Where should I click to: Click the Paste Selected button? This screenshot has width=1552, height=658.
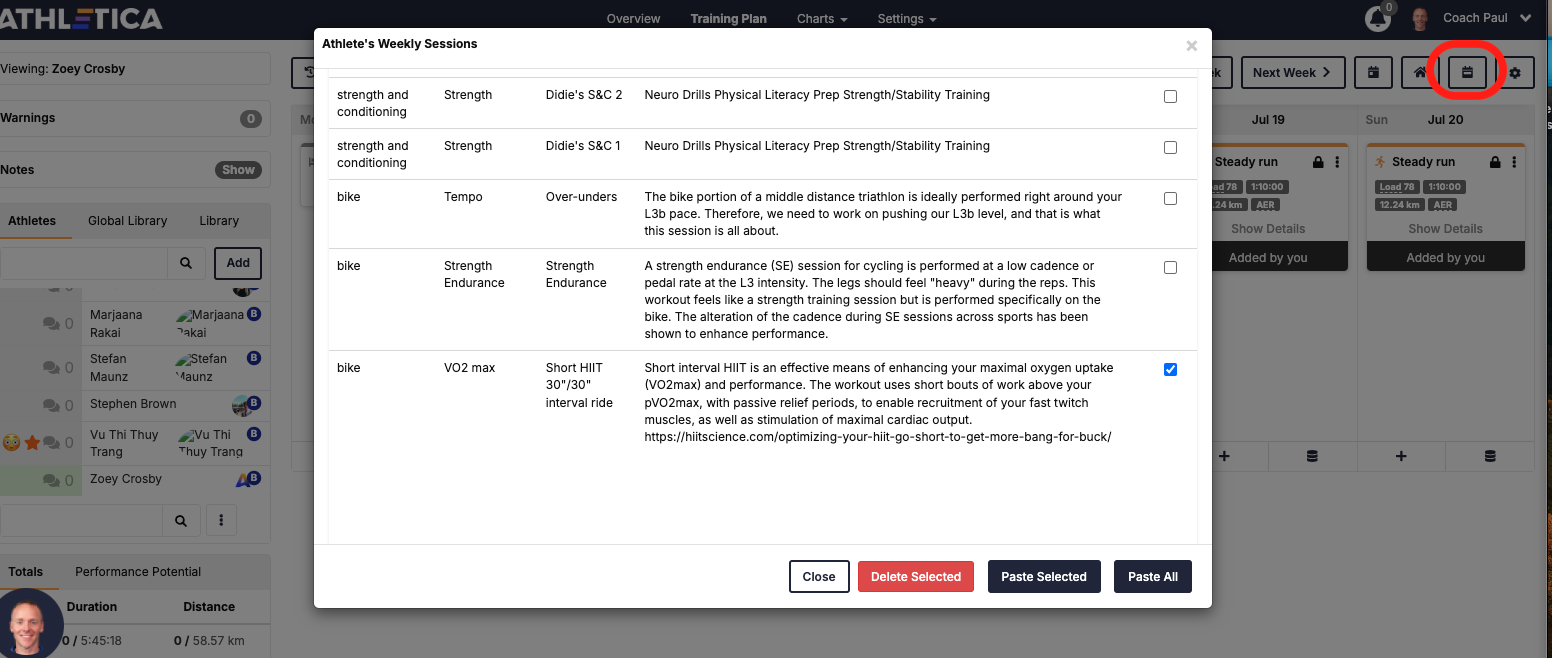coord(1044,576)
